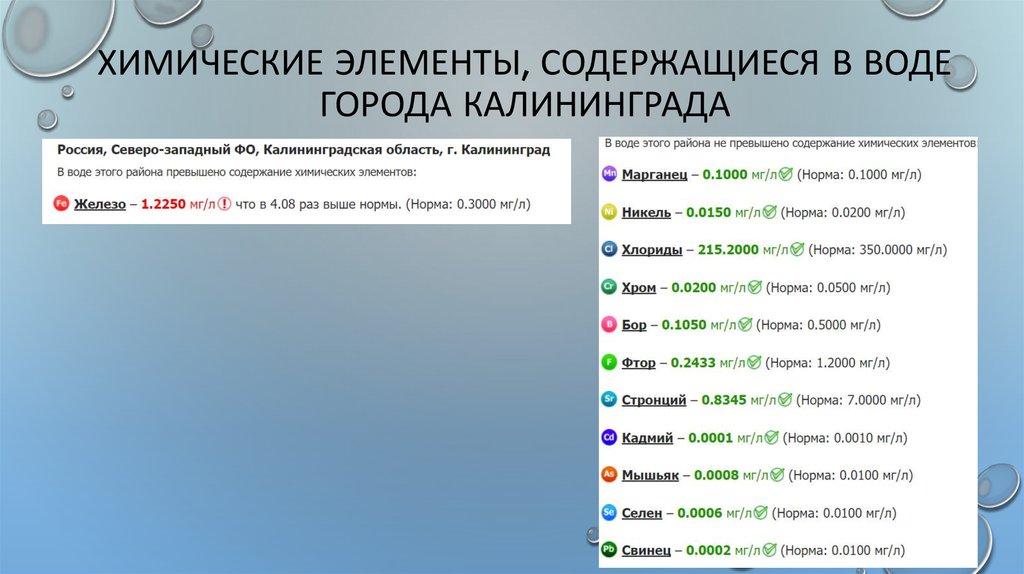Click the orange As arsenic icon
Viewport: 1024px width, 574px height.
coord(609,474)
